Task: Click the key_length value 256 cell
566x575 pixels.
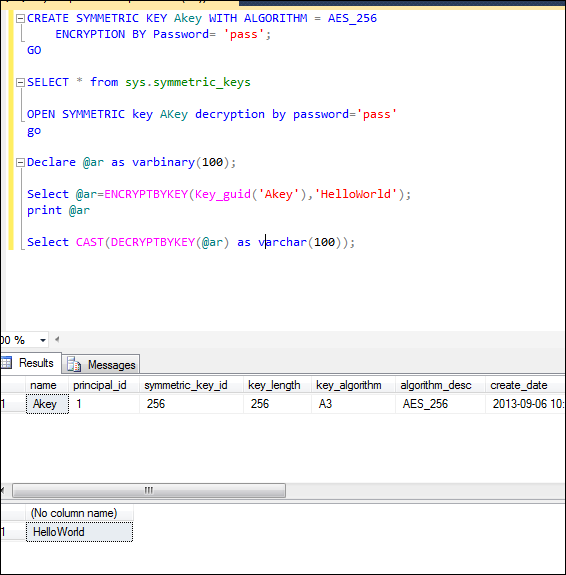Action: pyautogui.click(x=277, y=404)
